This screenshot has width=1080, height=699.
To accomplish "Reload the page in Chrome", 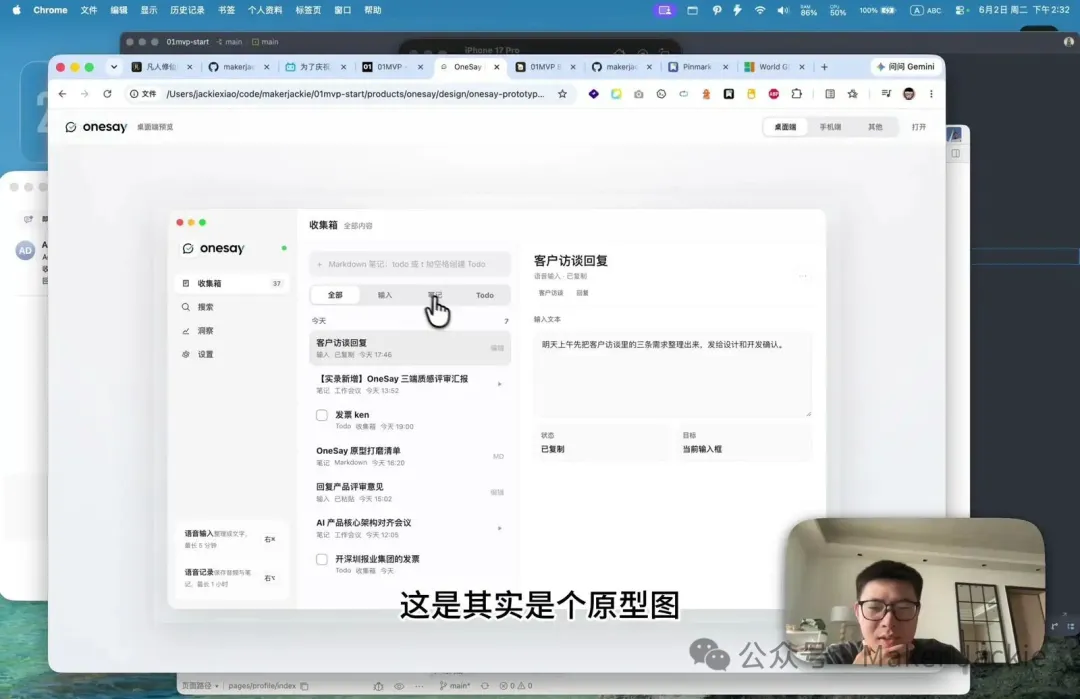I will pyautogui.click(x=107, y=94).
